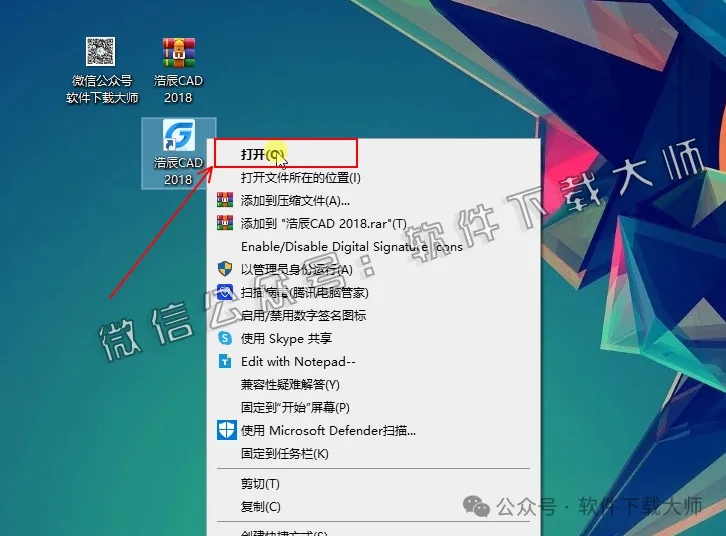Choose 扫描病毒(腾讯电脑管家)
Image resolution: width=726 pixels, height=536 pixels.
(373, 292)
